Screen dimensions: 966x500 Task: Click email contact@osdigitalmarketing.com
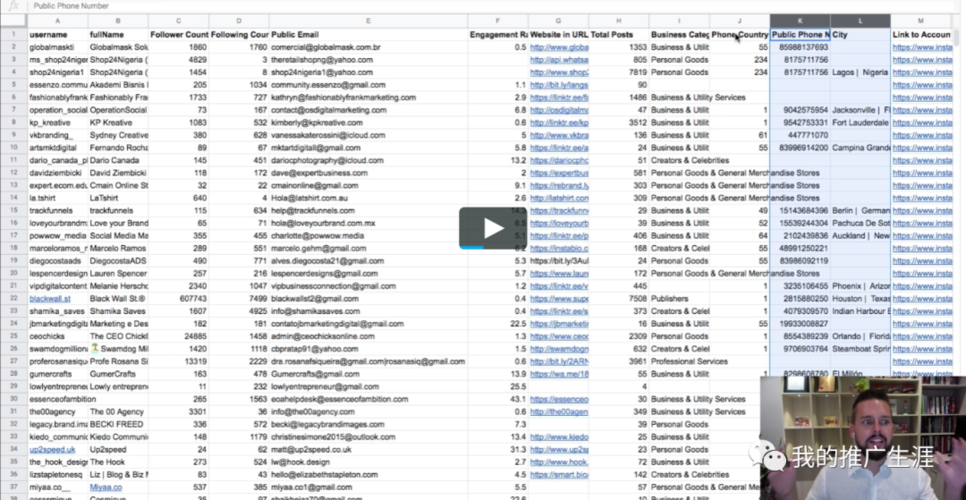point(329,110)
